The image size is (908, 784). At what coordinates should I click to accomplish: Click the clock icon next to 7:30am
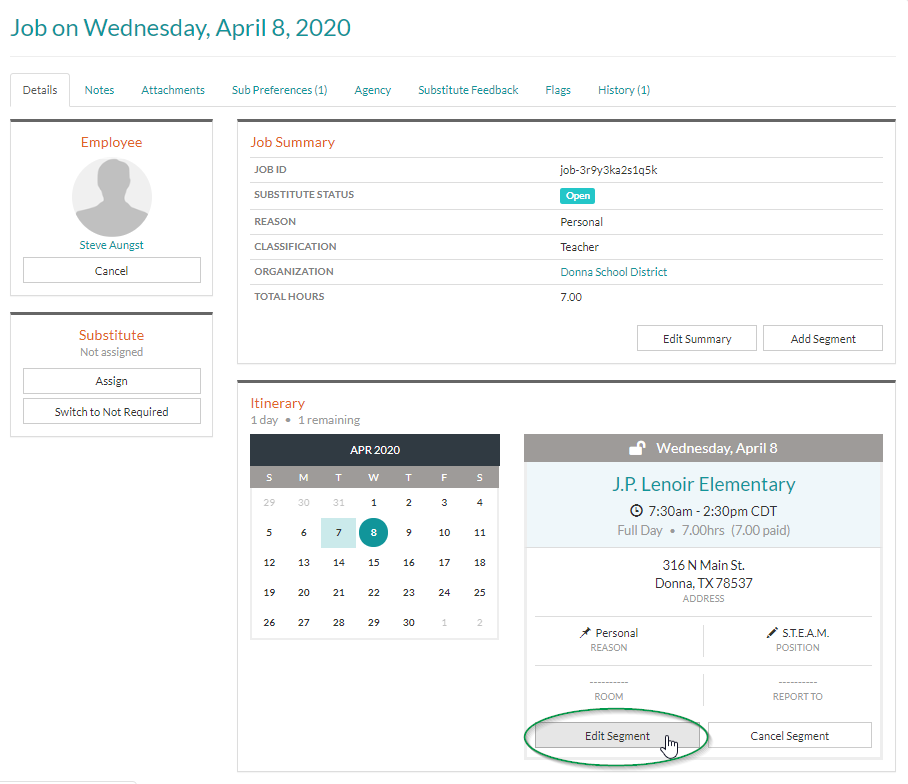coord(636,511)
